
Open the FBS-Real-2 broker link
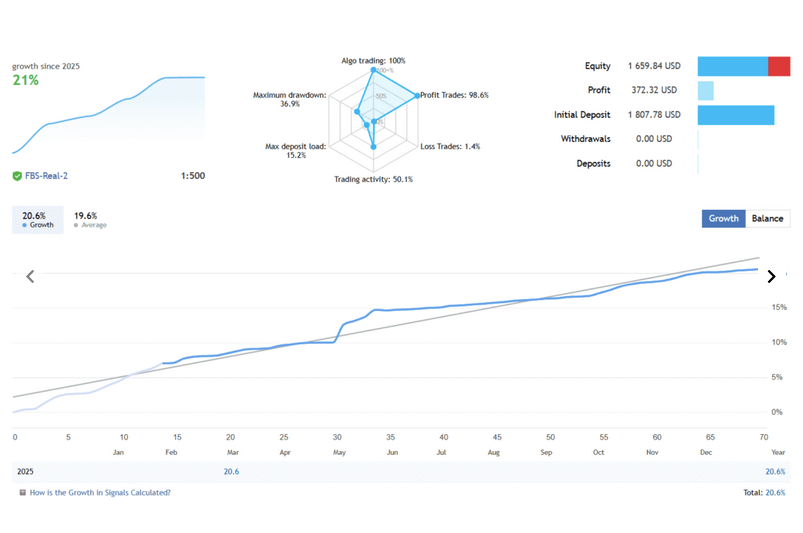(x=47, y=176)
